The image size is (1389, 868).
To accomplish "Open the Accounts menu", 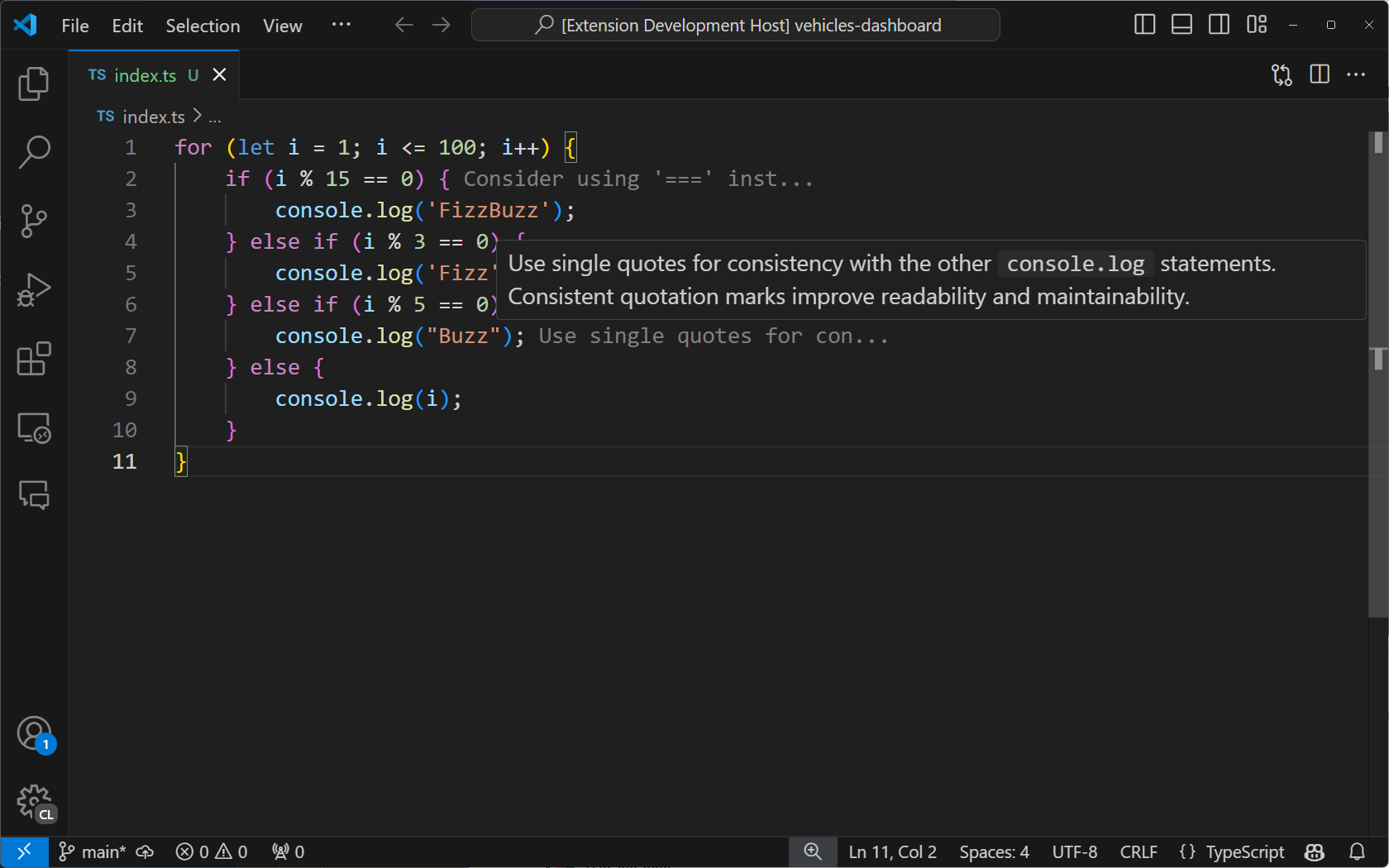I will [x=33, y=734].
